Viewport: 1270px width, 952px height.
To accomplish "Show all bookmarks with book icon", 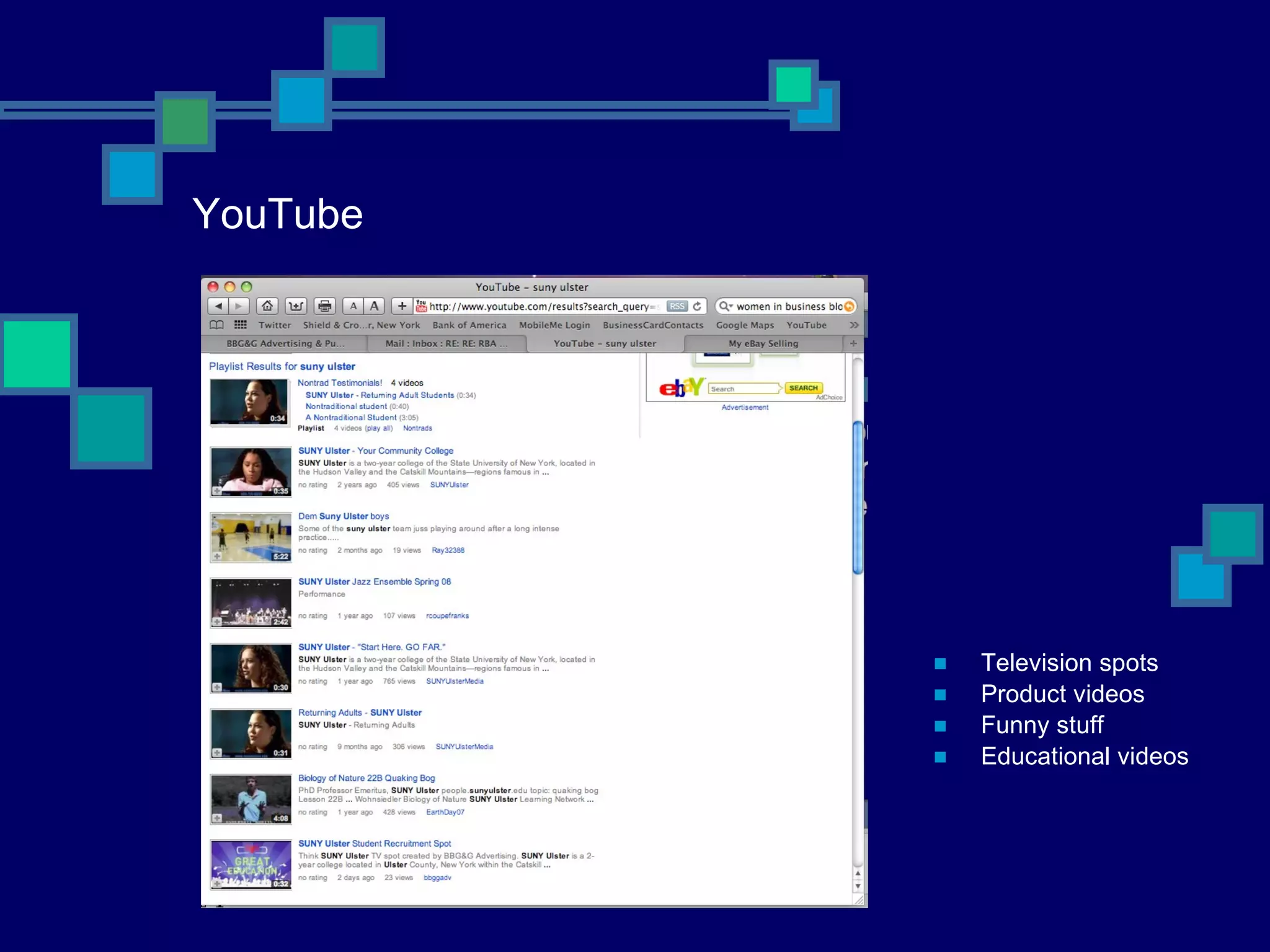I will (216, 325).
